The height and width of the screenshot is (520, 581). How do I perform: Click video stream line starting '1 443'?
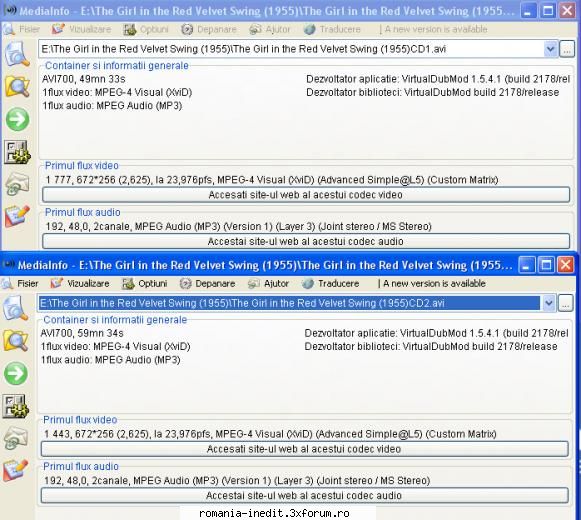[270, 434]
